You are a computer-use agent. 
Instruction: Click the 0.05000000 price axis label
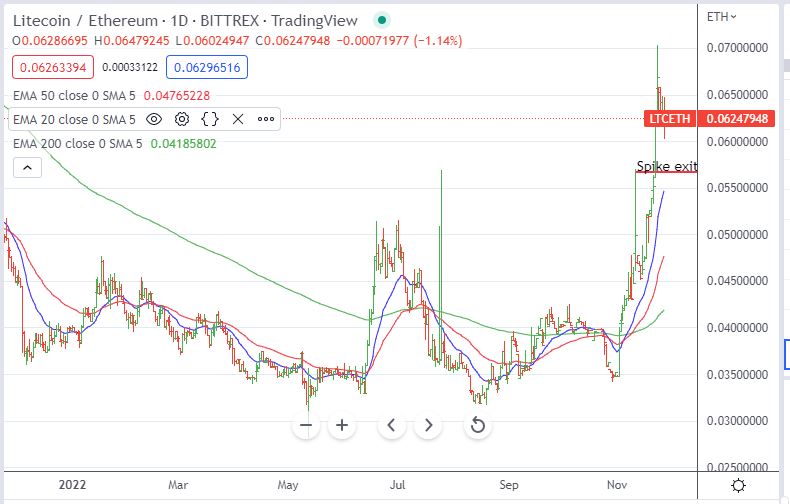(737, 234)
